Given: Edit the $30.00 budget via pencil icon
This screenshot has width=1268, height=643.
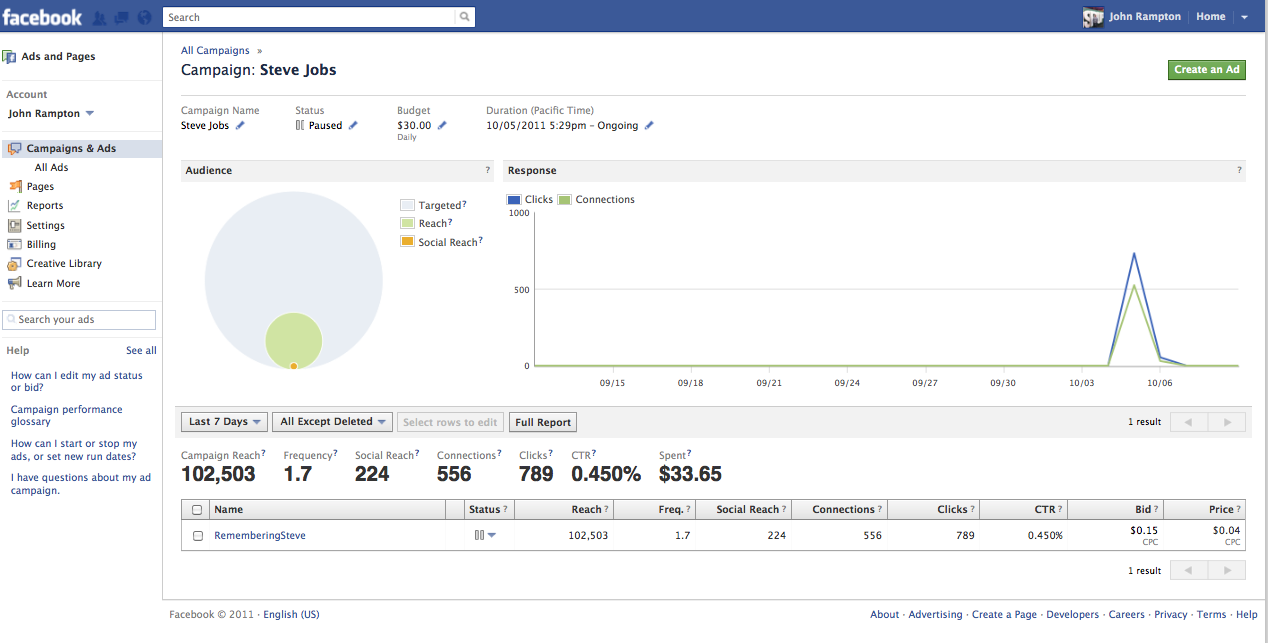Looking at the screenshot, I should 442,126.
